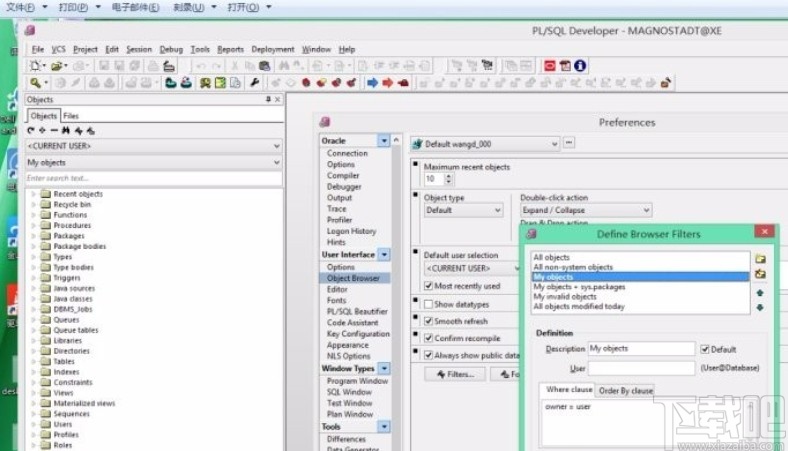
Task: Enable Show datatypes checkbox
Action: point(428,304)
